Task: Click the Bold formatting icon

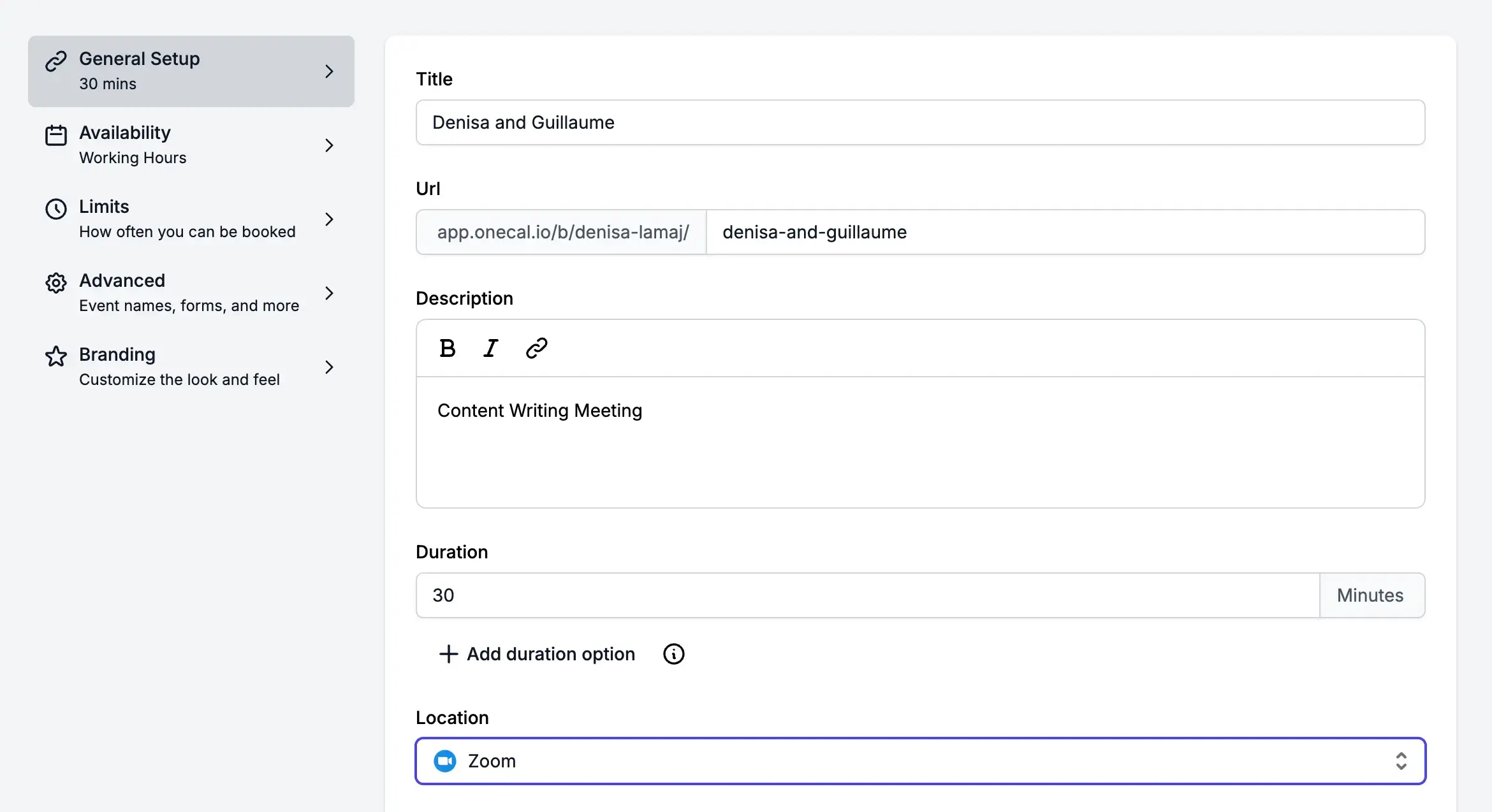Action: (x=446, y=348)
